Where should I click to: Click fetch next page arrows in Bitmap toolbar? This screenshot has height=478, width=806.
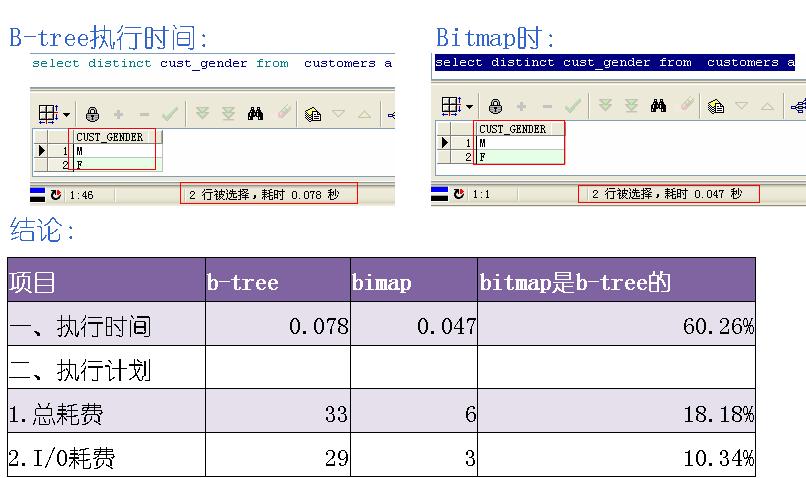pos(606,105)
